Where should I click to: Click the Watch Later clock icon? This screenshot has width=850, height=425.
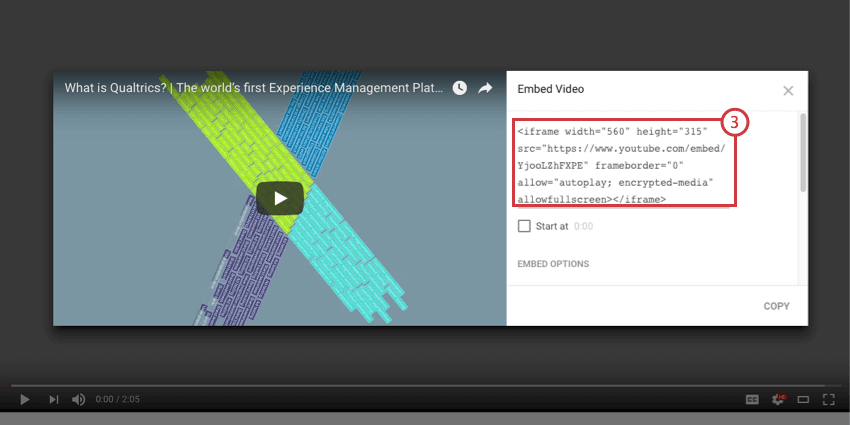[460, 88]
